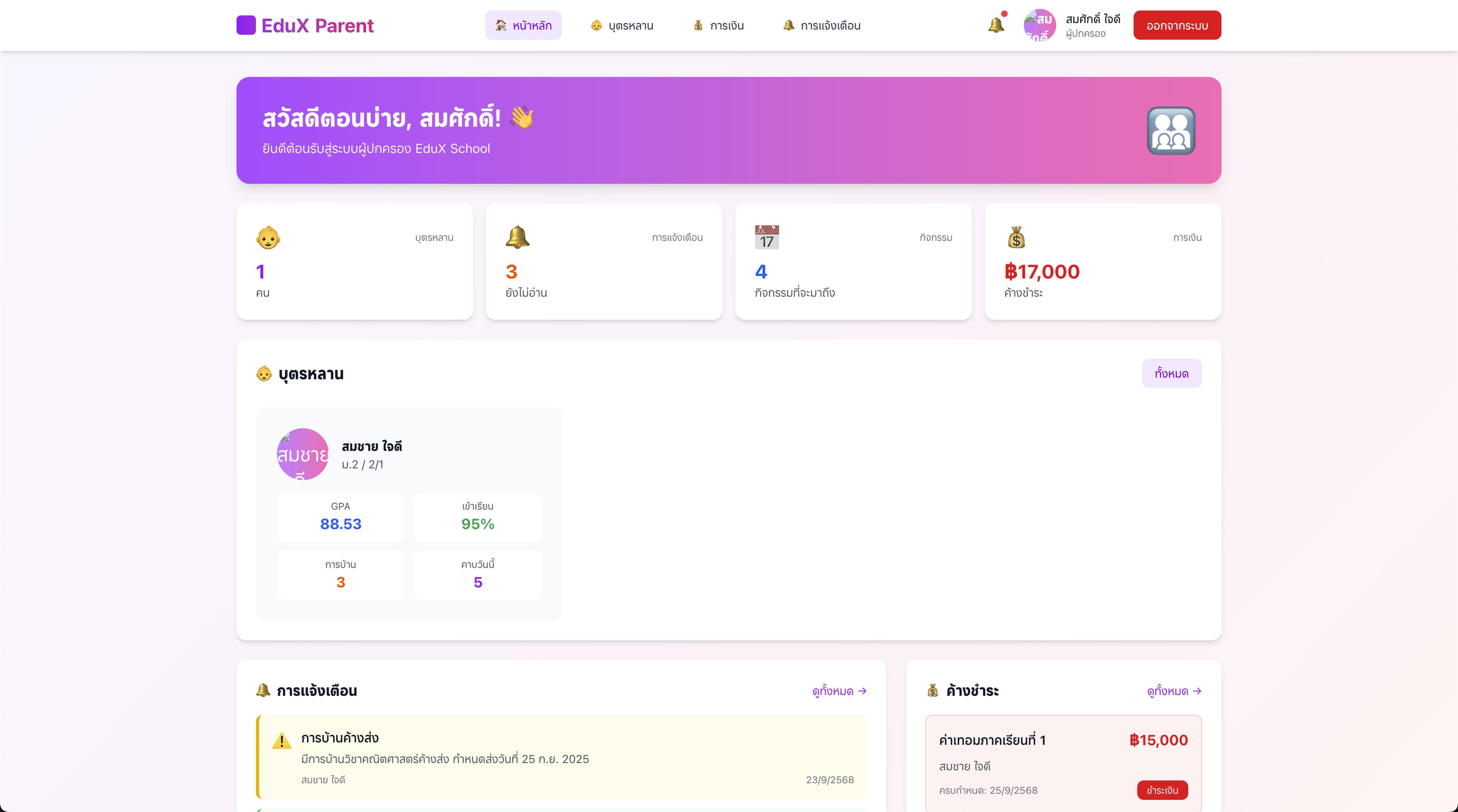Click the notification bell icon in header

click(996, 25)
